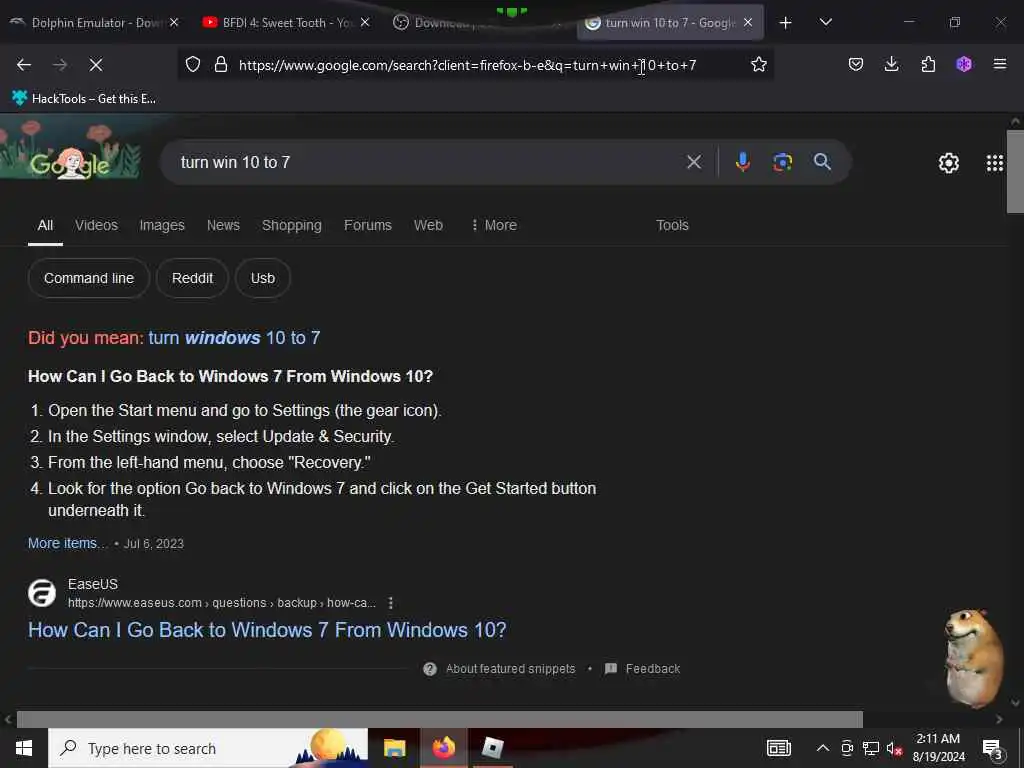Open 'How Can I Go Back to Windows 7' result

(266, 630)
